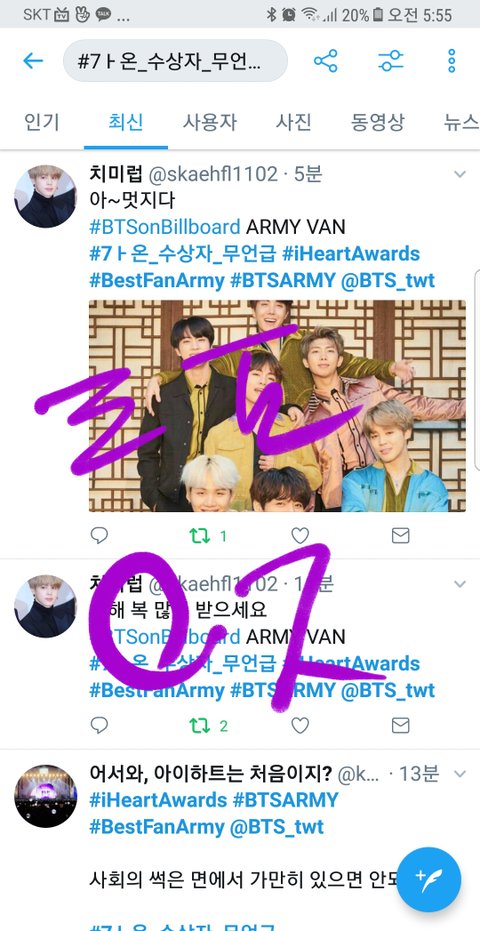
Task: Toggle like on the 아~멋지다 tweet
Action: 300,536
